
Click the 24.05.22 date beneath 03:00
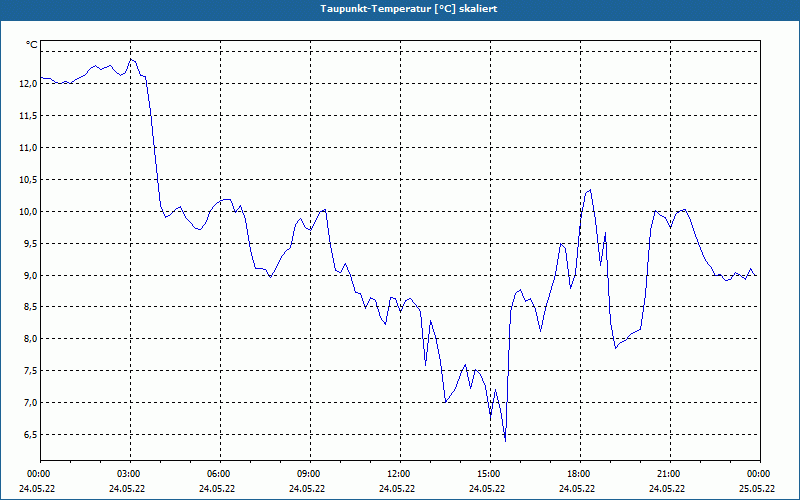point(127,489)
